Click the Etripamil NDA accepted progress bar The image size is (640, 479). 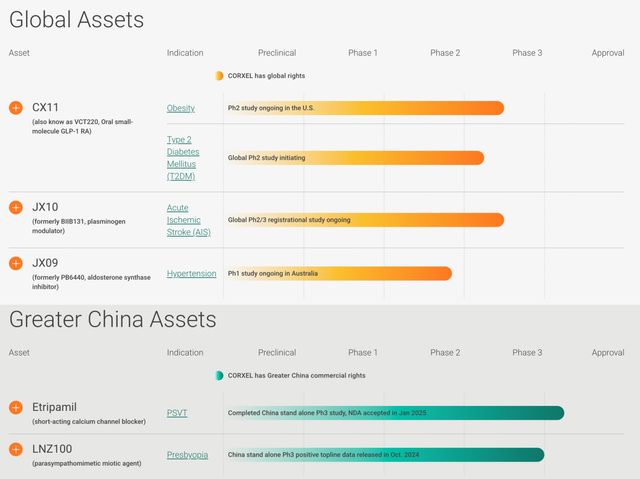coord(394,413)
